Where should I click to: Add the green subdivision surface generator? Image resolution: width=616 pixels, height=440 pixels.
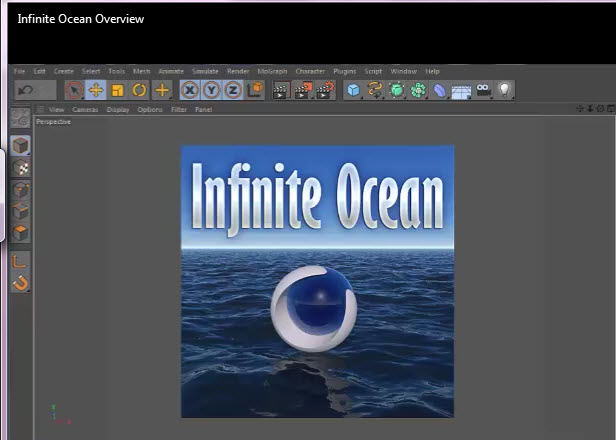[397, 90]
